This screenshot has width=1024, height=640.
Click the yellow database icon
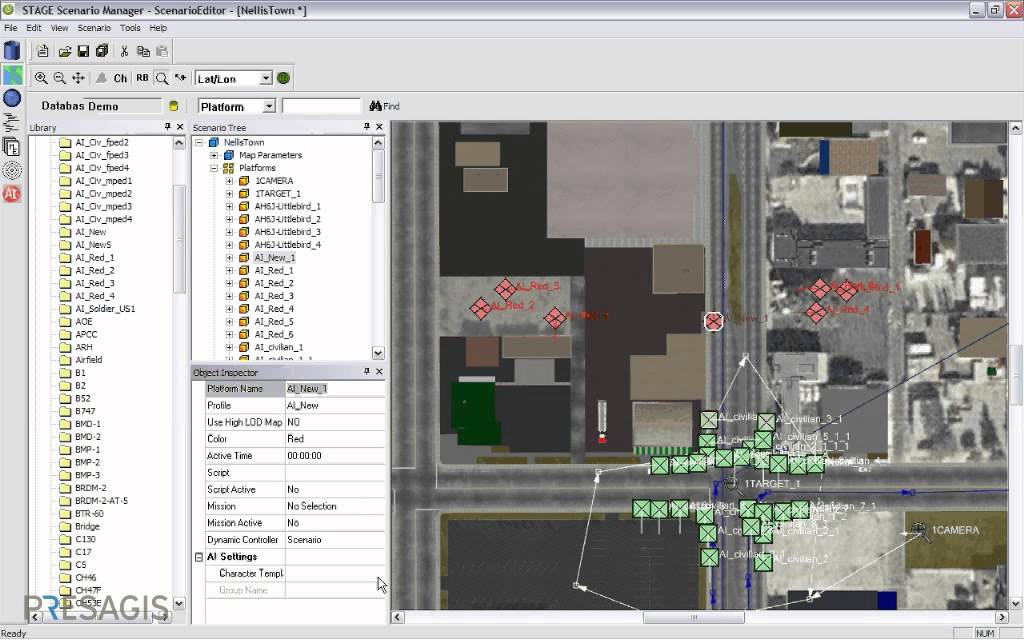(174, 106)
